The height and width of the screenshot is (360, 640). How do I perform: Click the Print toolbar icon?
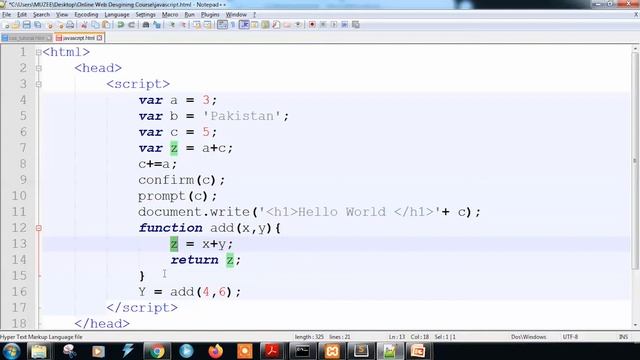[70, 25]
